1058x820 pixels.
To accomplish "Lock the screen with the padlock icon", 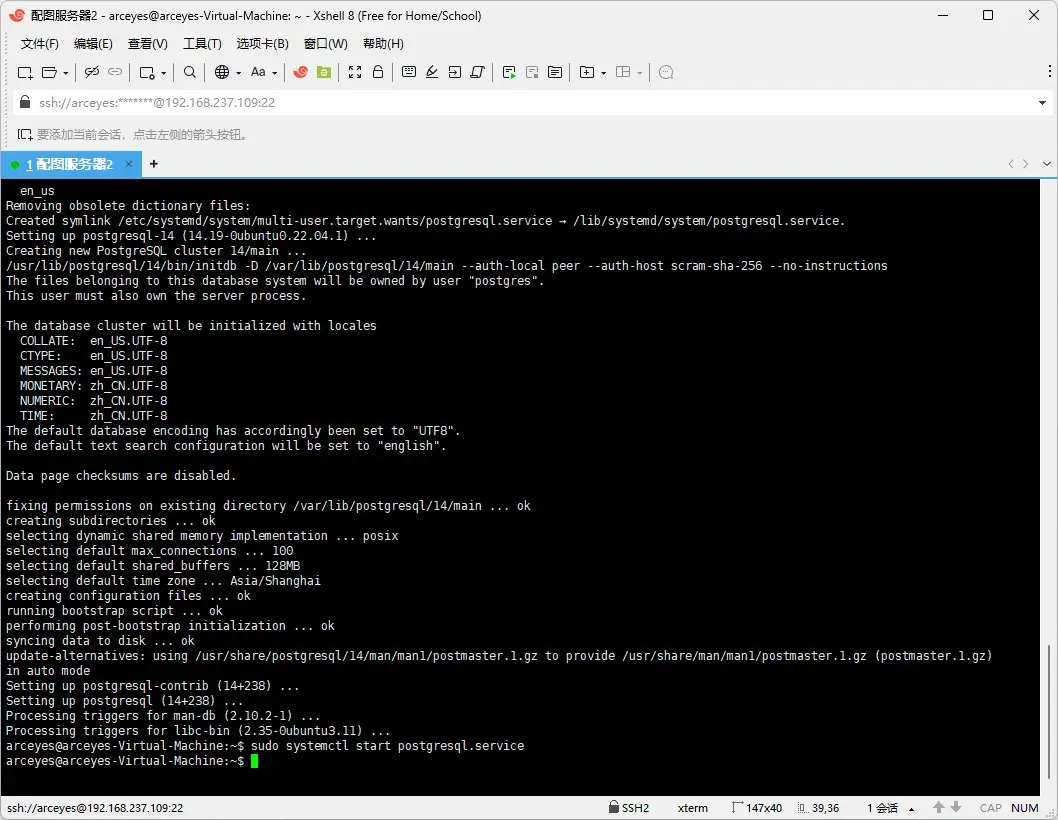I will 378,72.
